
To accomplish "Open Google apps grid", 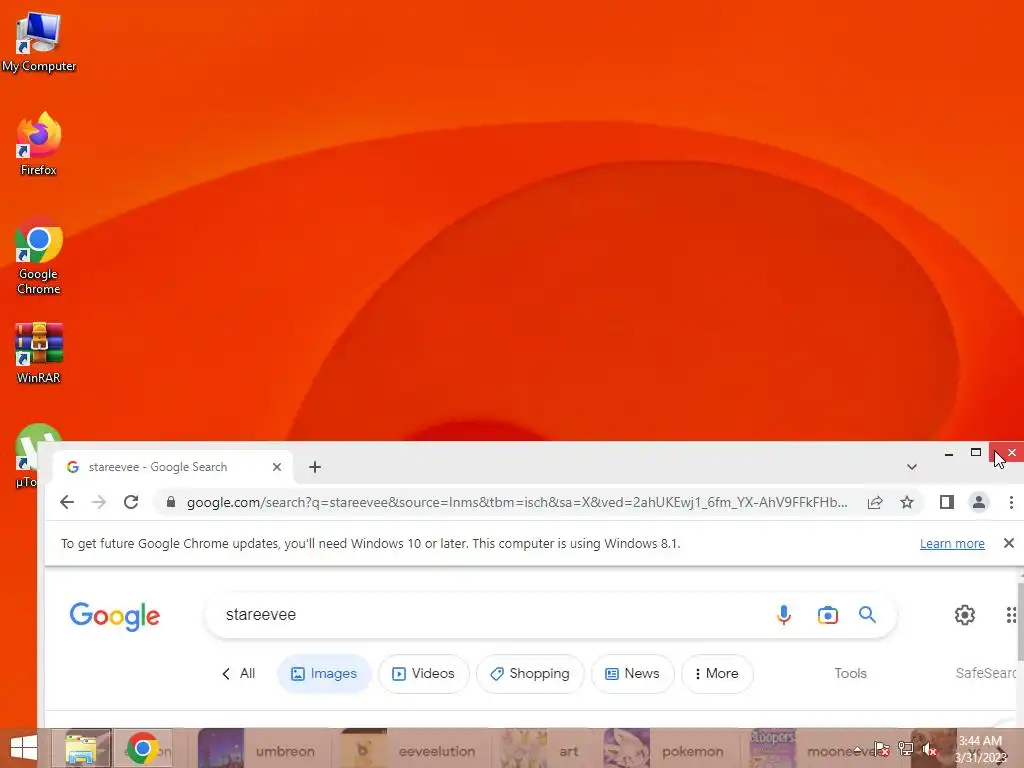I will coord(1012,615).
